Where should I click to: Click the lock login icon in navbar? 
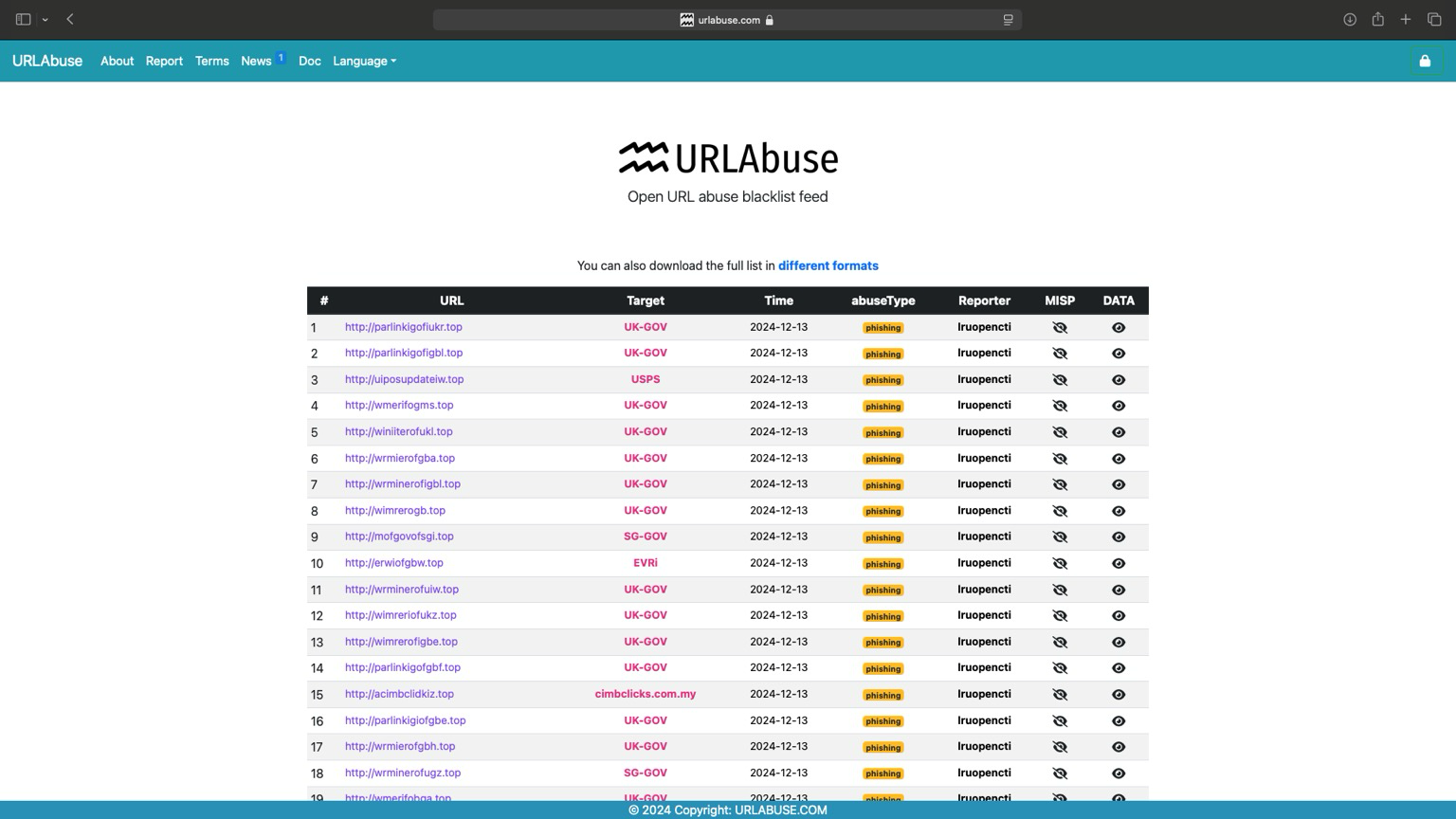click(1425, 61)
